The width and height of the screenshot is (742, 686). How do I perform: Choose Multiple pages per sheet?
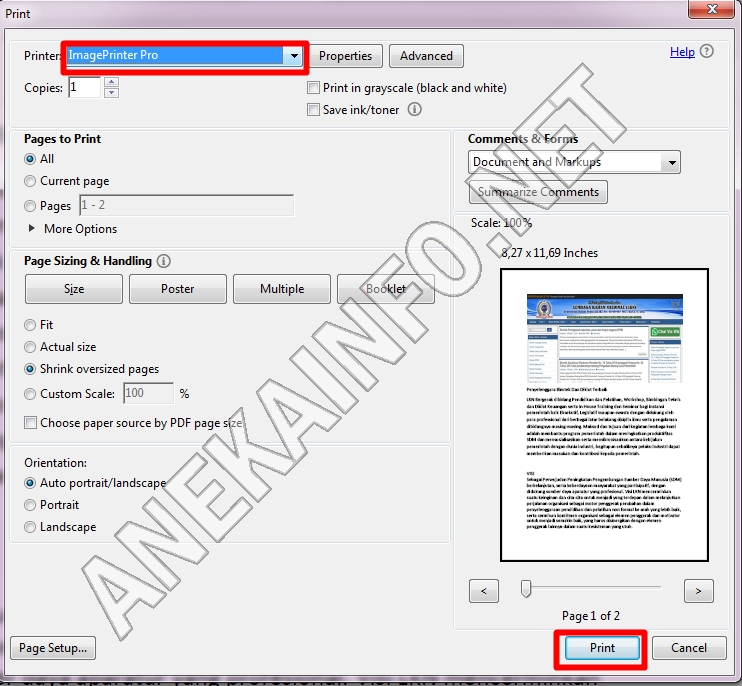pos(282,289)
